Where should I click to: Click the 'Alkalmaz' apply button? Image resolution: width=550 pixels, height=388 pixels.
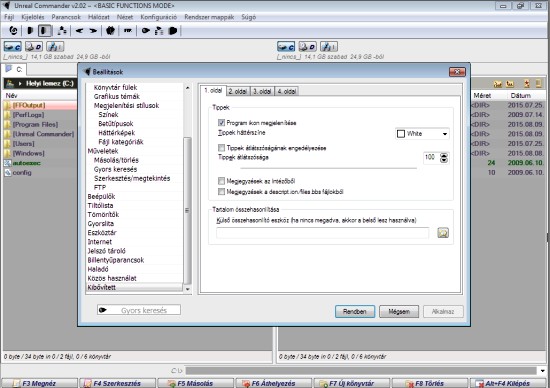pyautogui.click(x=443, y=312)
